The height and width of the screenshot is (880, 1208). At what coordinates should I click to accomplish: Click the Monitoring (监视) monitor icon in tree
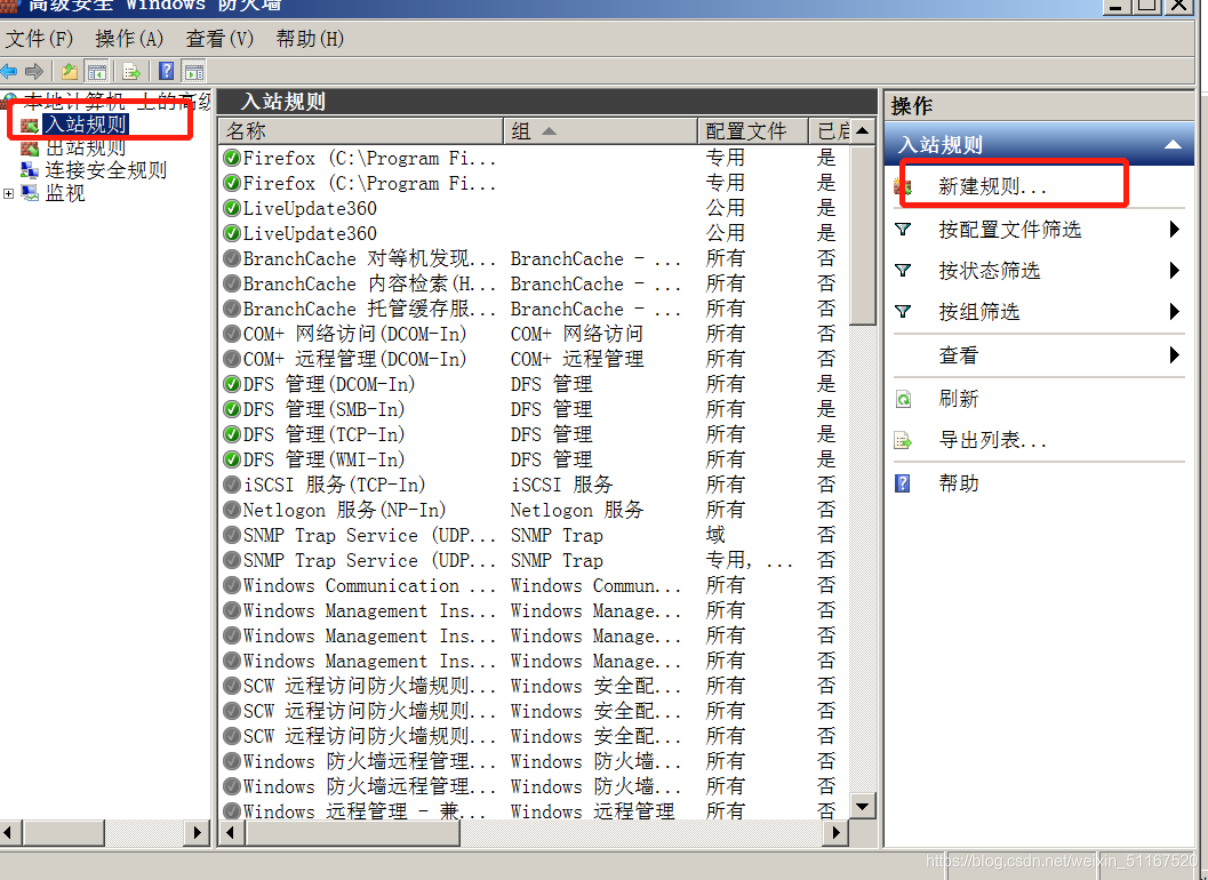(x=30, y=193)
